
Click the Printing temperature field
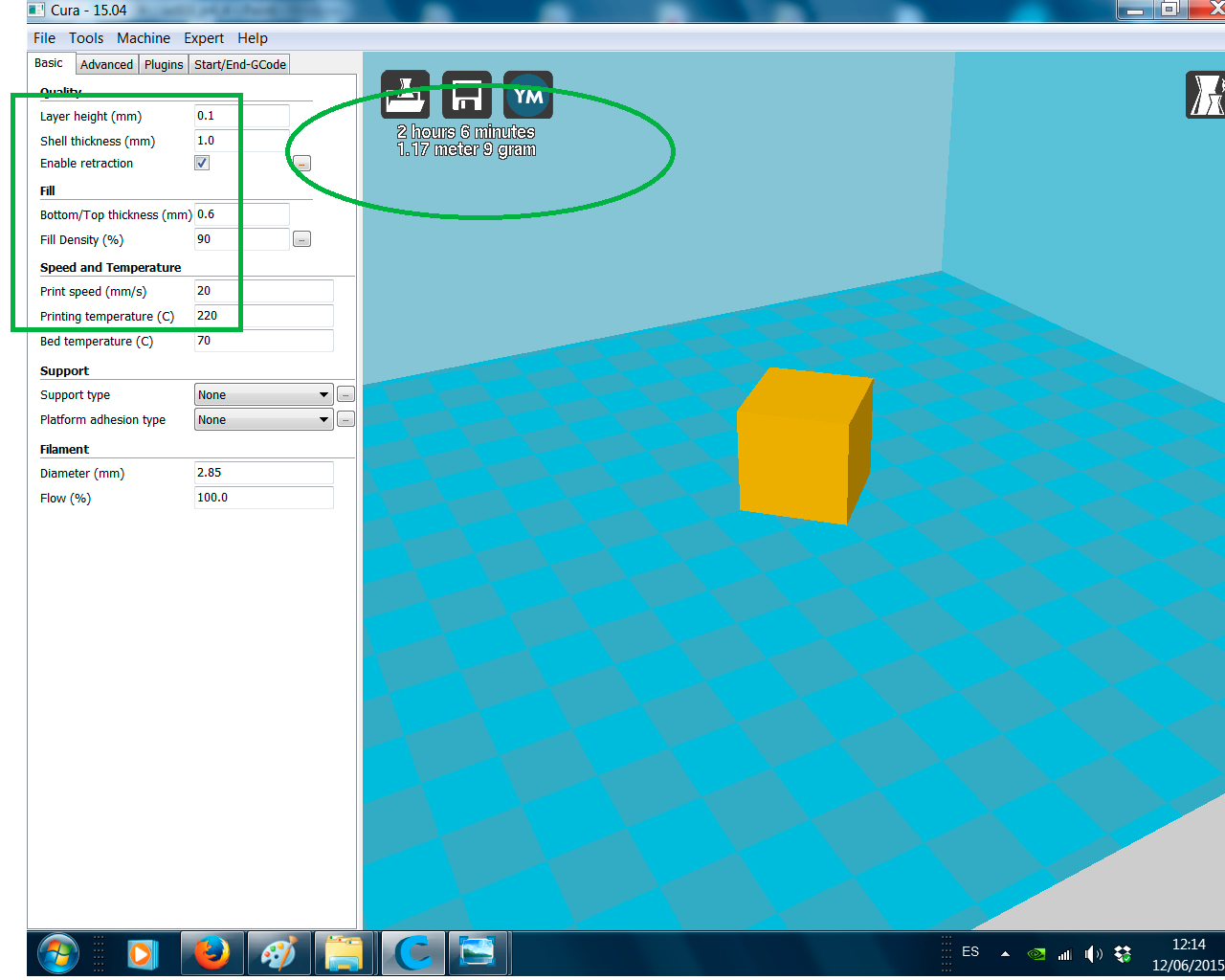pos(263,316)
